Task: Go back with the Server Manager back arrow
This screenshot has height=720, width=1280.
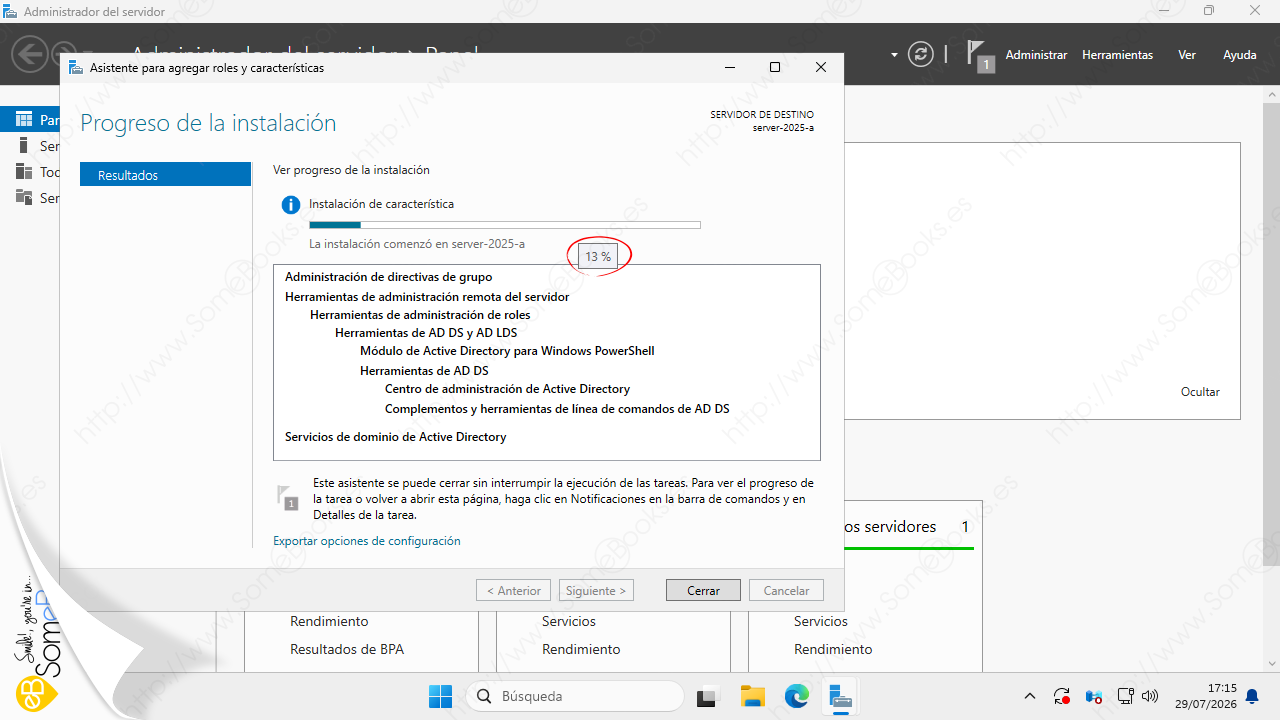Action: pos(31,53)
